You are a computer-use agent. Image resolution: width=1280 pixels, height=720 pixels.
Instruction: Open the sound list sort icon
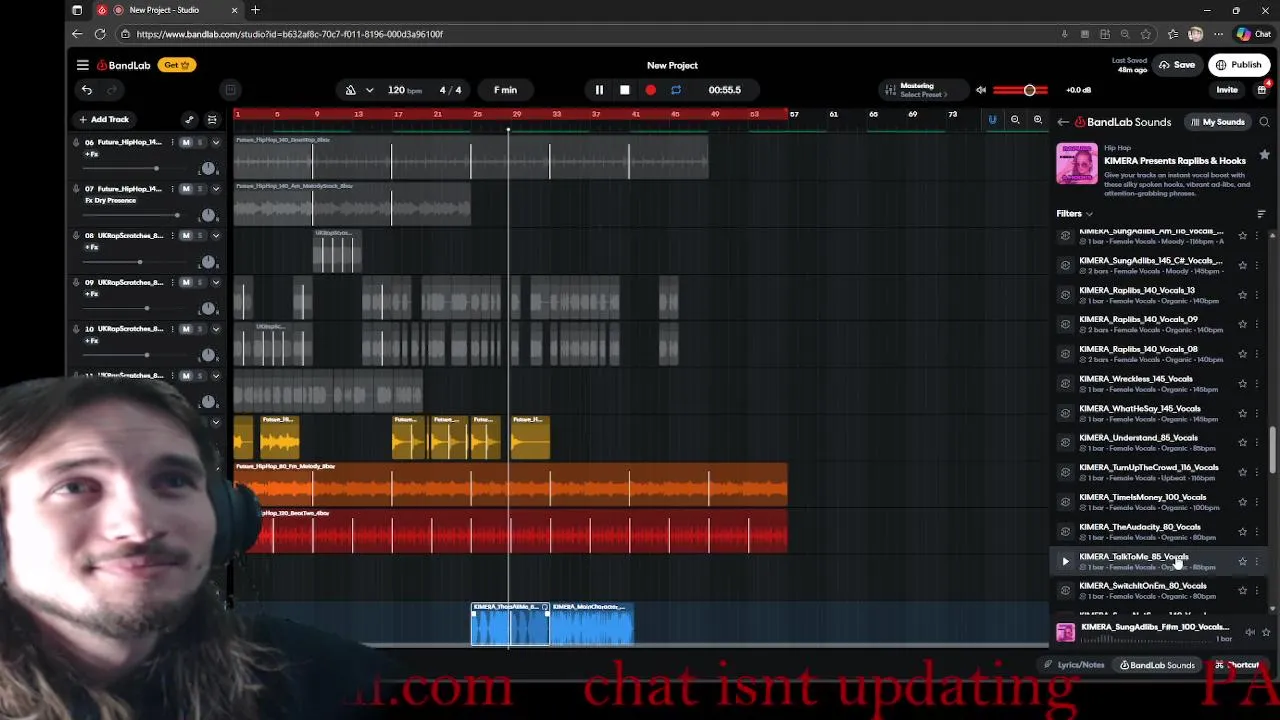[x=1261, y=214]
